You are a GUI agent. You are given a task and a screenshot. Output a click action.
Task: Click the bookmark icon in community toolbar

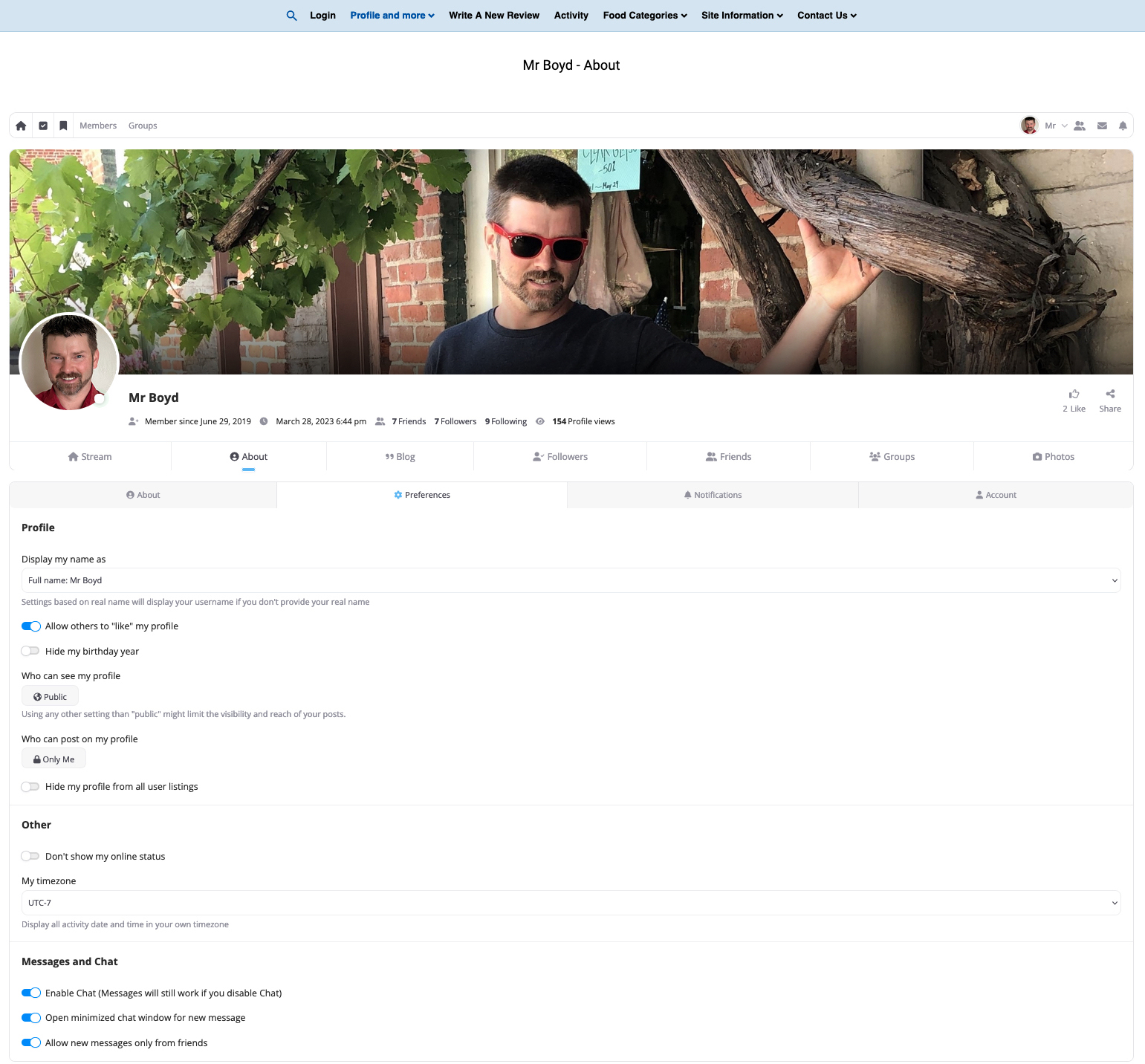(x=63, y=126)
